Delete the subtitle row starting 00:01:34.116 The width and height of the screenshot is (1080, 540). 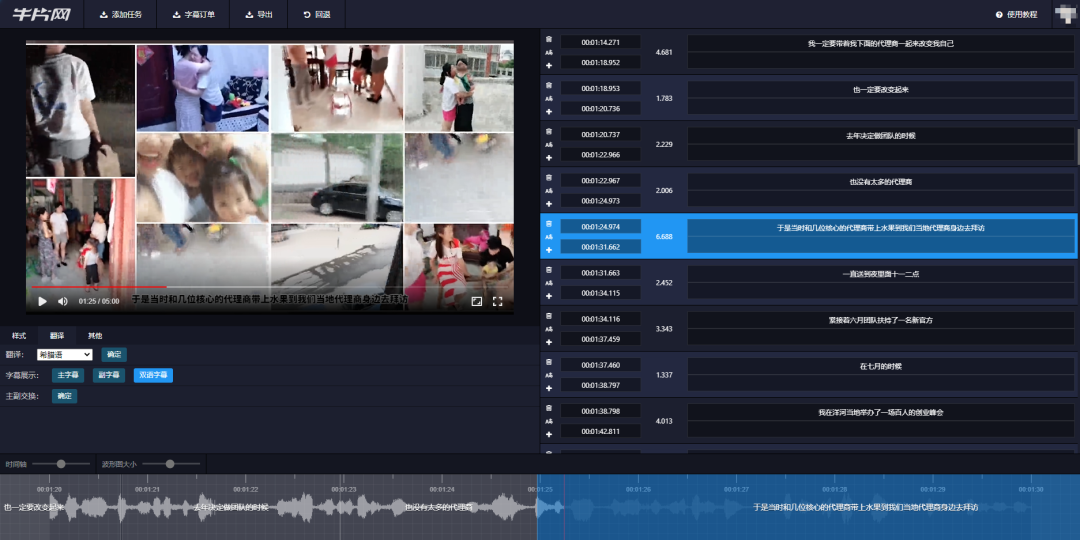tap(549, 316)
